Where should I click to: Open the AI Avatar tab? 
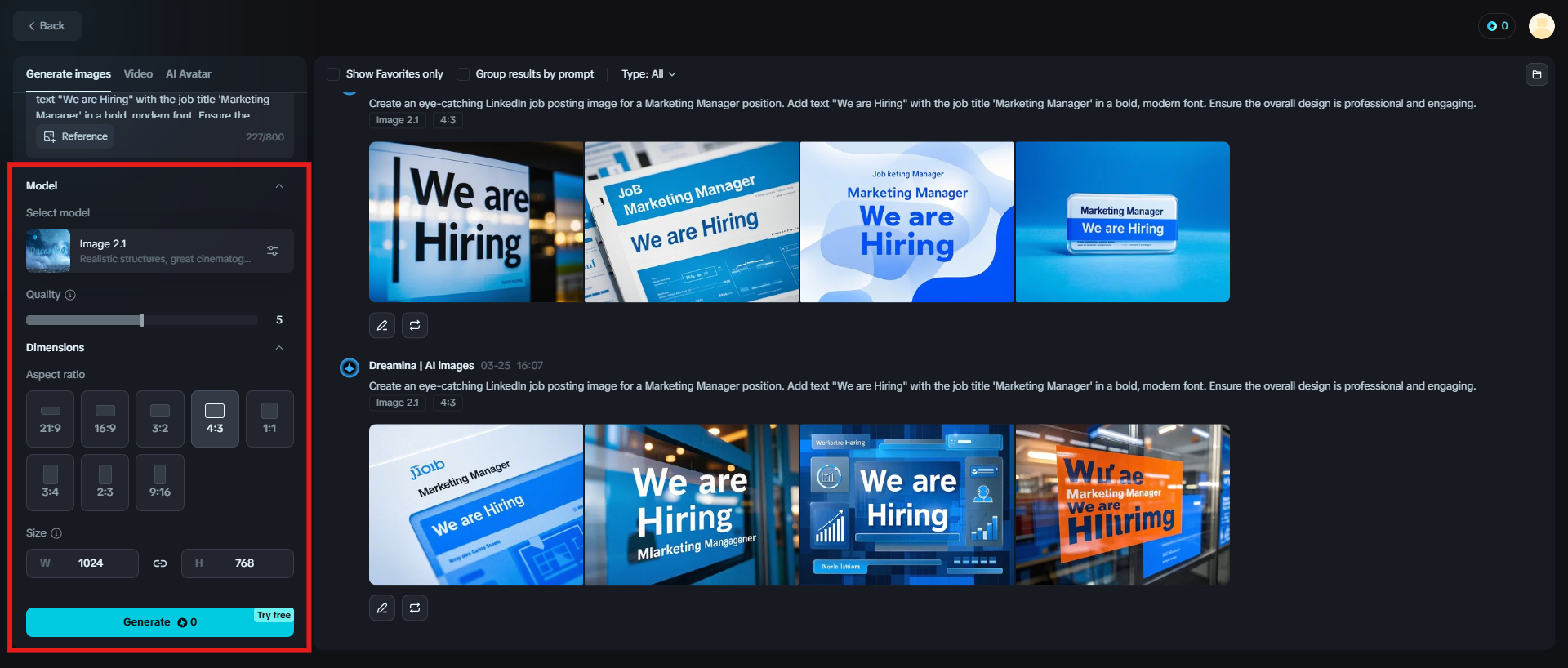(x=189, y=73)
